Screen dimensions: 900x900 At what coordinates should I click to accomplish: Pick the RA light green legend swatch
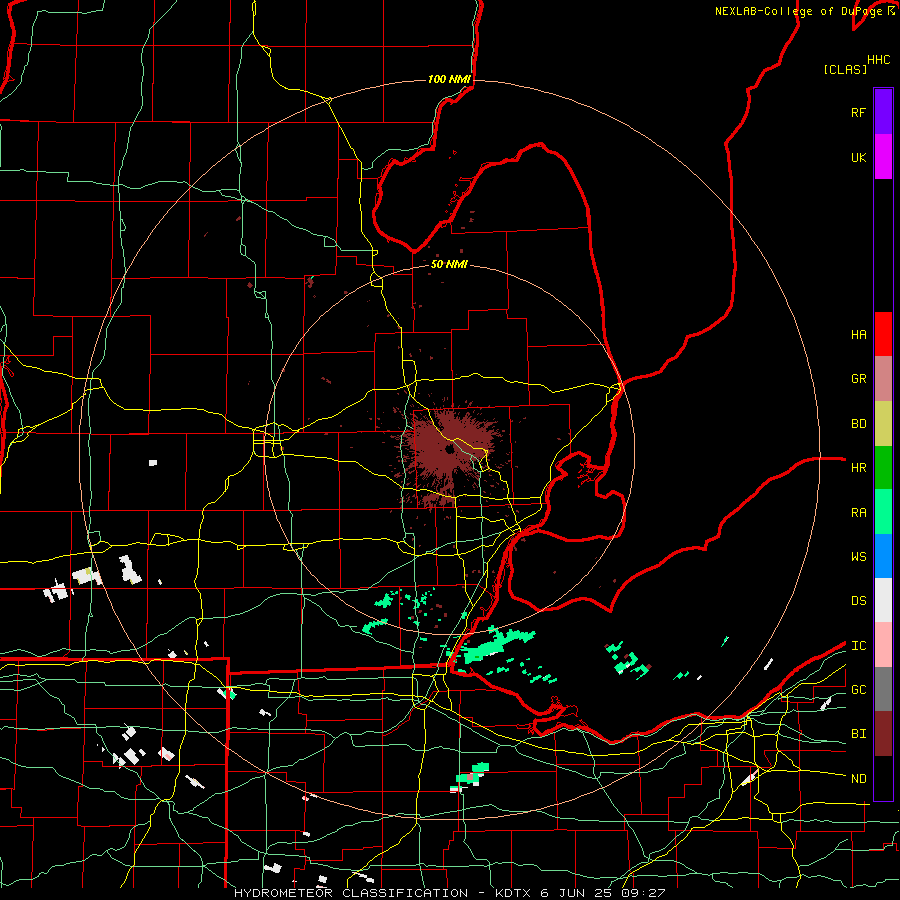[883, 512]
